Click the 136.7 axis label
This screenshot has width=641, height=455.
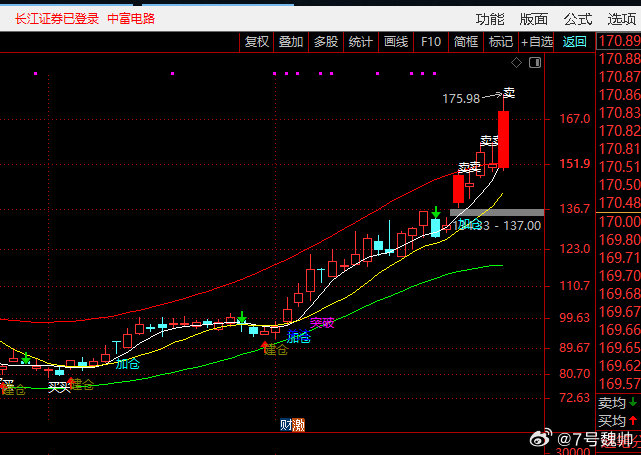(575, 209)
